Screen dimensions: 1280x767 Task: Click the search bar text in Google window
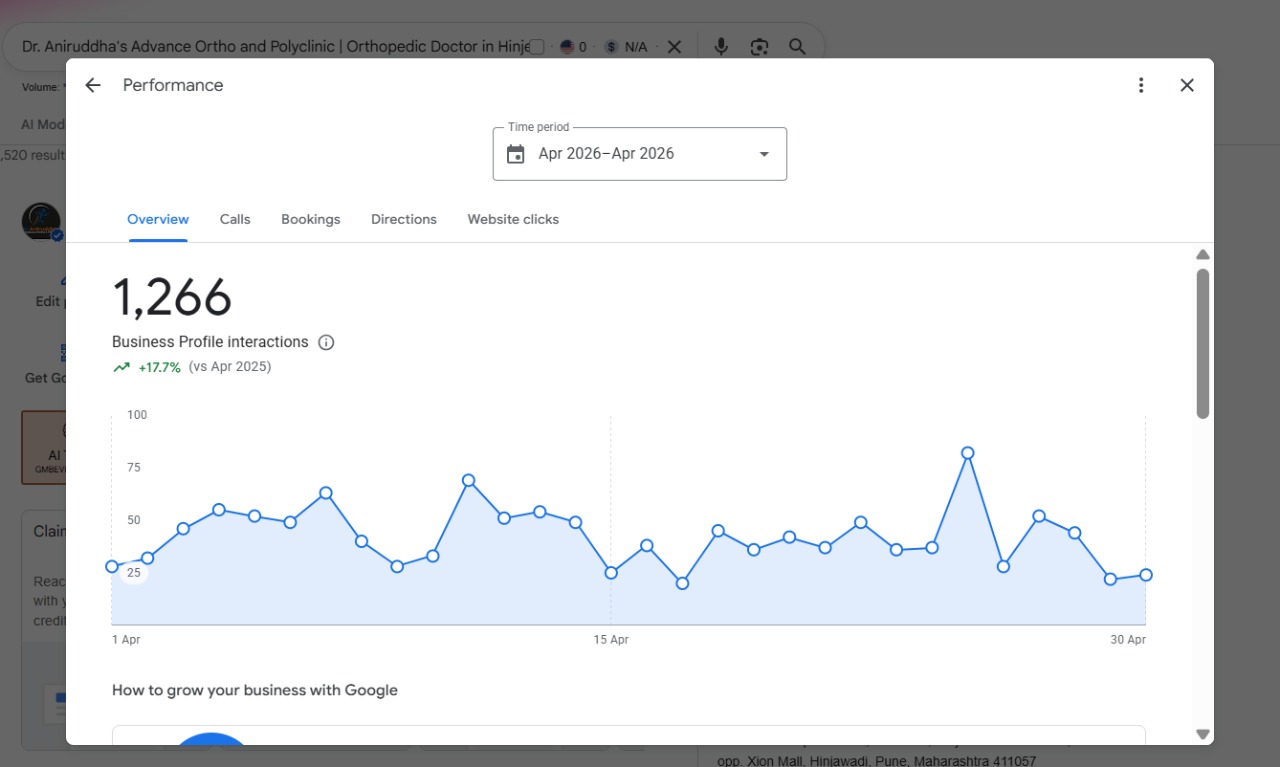[x=276, y=47]
